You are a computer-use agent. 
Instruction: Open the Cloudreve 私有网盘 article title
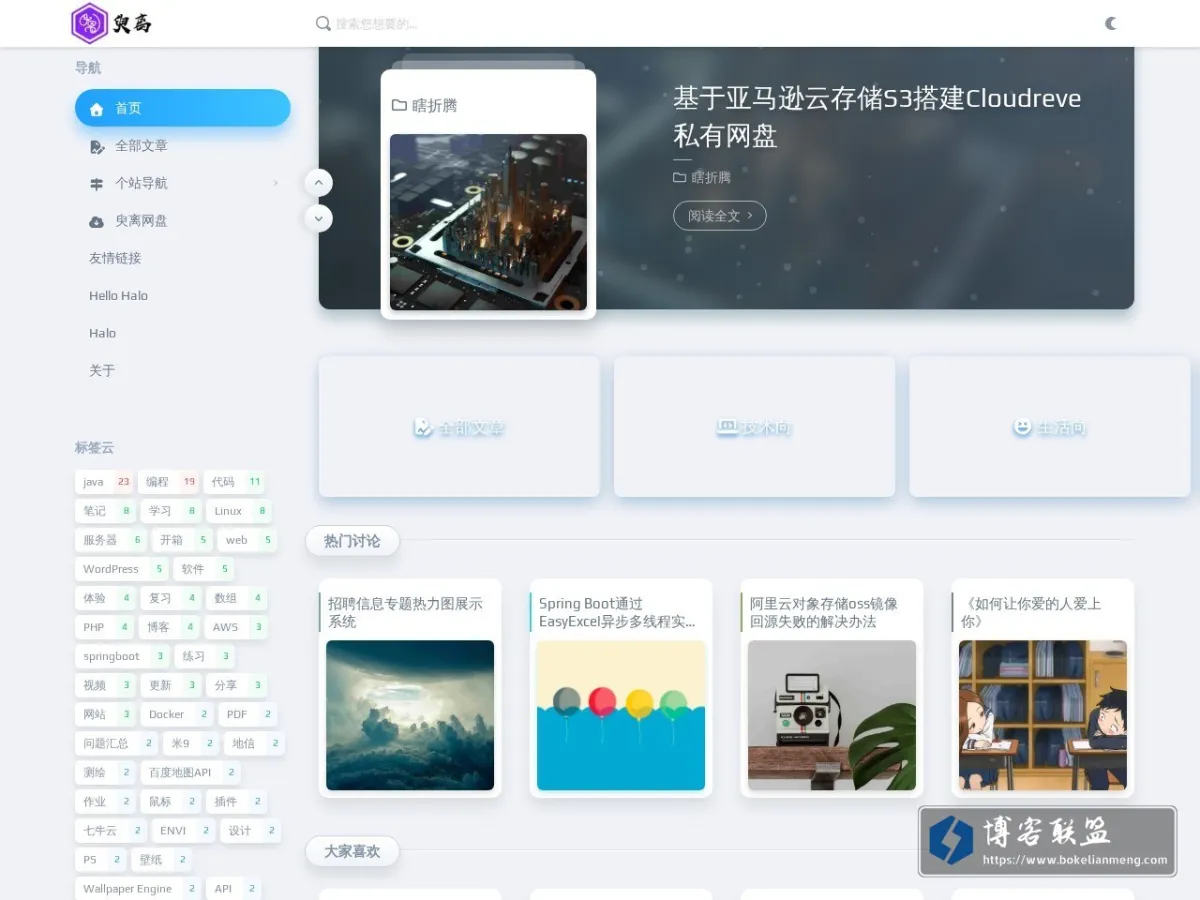click(x=877, y=116)
